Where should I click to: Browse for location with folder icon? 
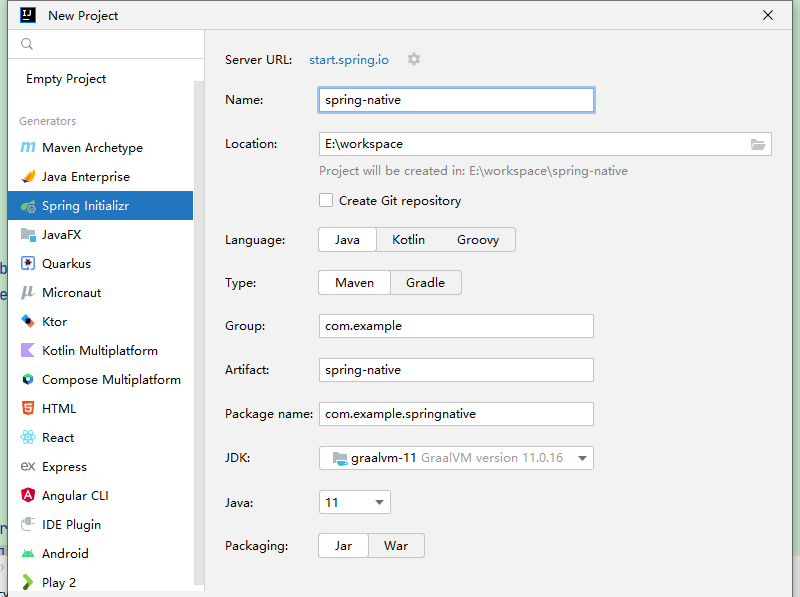(758, 144)
